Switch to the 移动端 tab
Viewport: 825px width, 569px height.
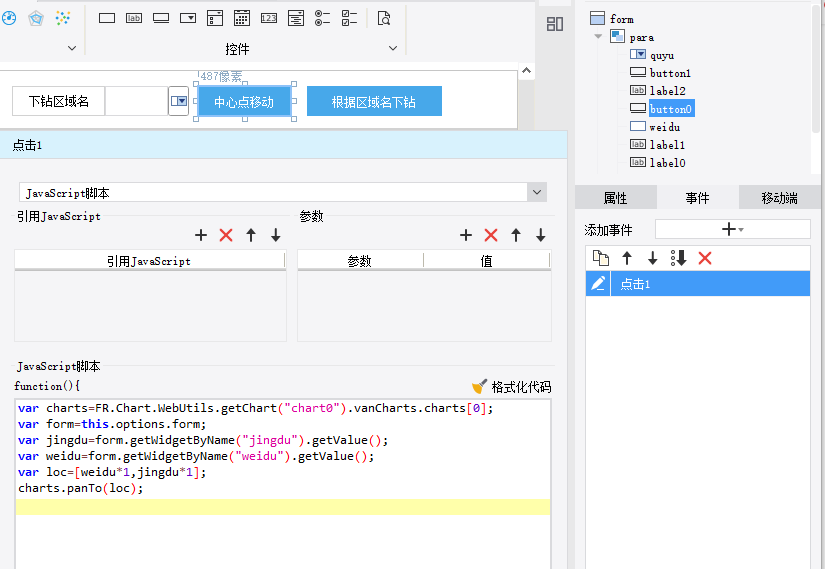point(779,198)
